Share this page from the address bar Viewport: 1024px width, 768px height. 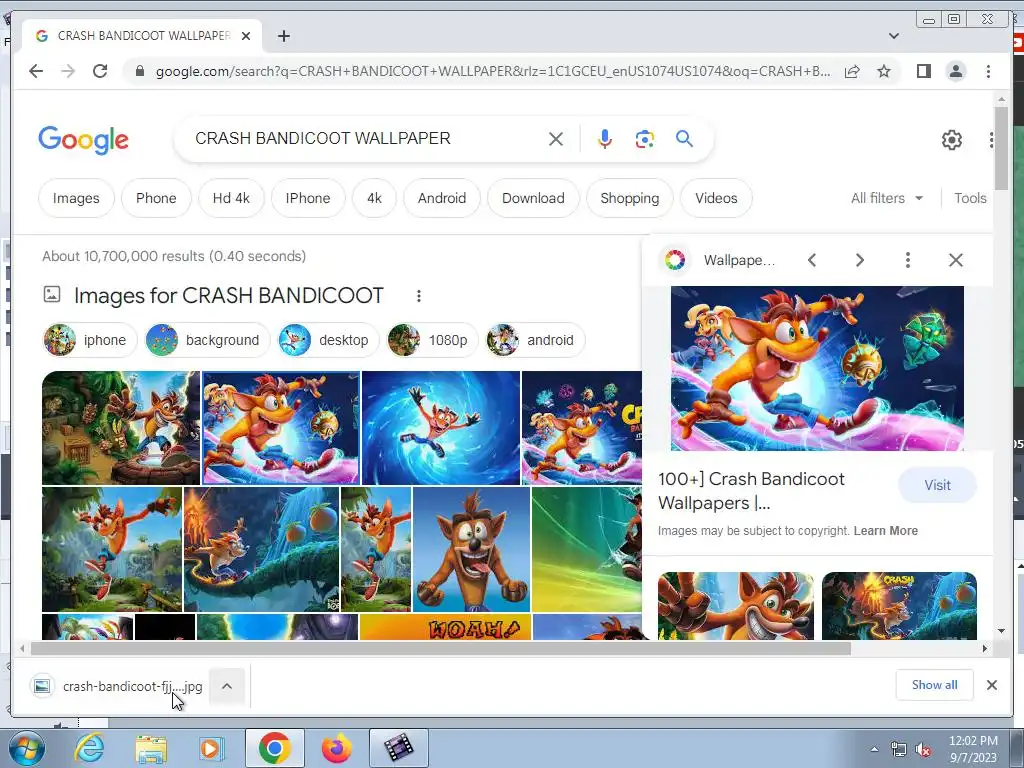tap(852, 71)
